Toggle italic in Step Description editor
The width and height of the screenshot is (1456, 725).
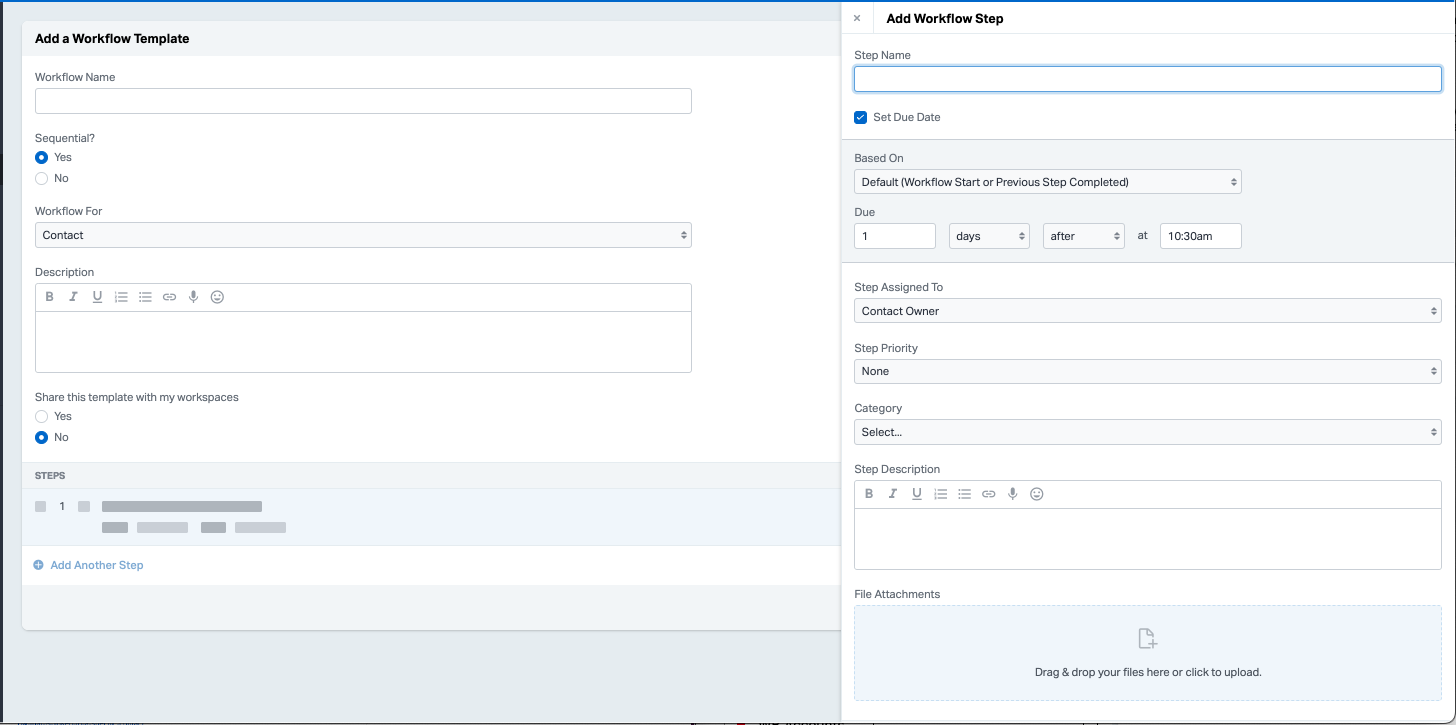pyautogui.click(x=893, y=494)
